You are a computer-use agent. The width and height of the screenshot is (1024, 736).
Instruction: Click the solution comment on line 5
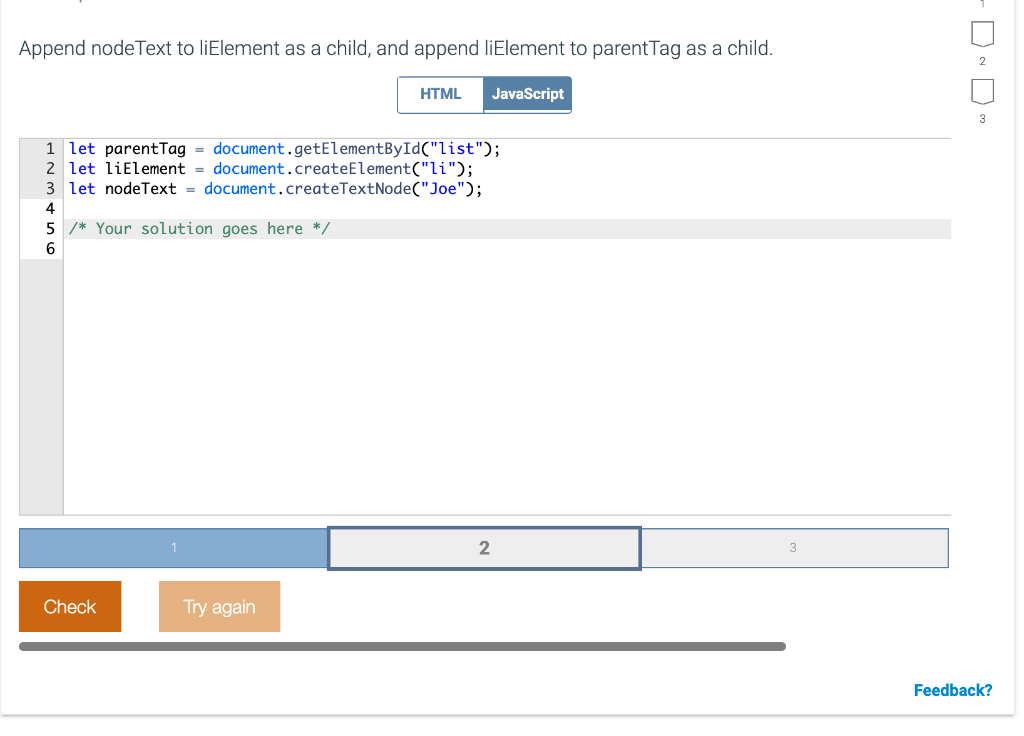[198, 228]
